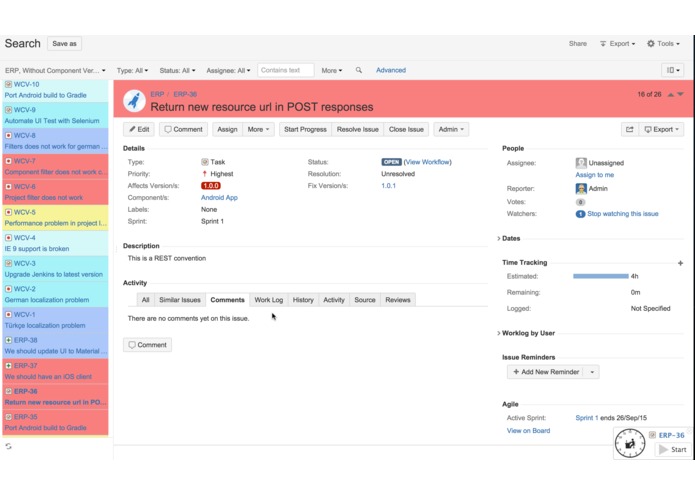Viewport: 695px width, 494px height.
Task: Click the watchers count badge
Action: 580,214
